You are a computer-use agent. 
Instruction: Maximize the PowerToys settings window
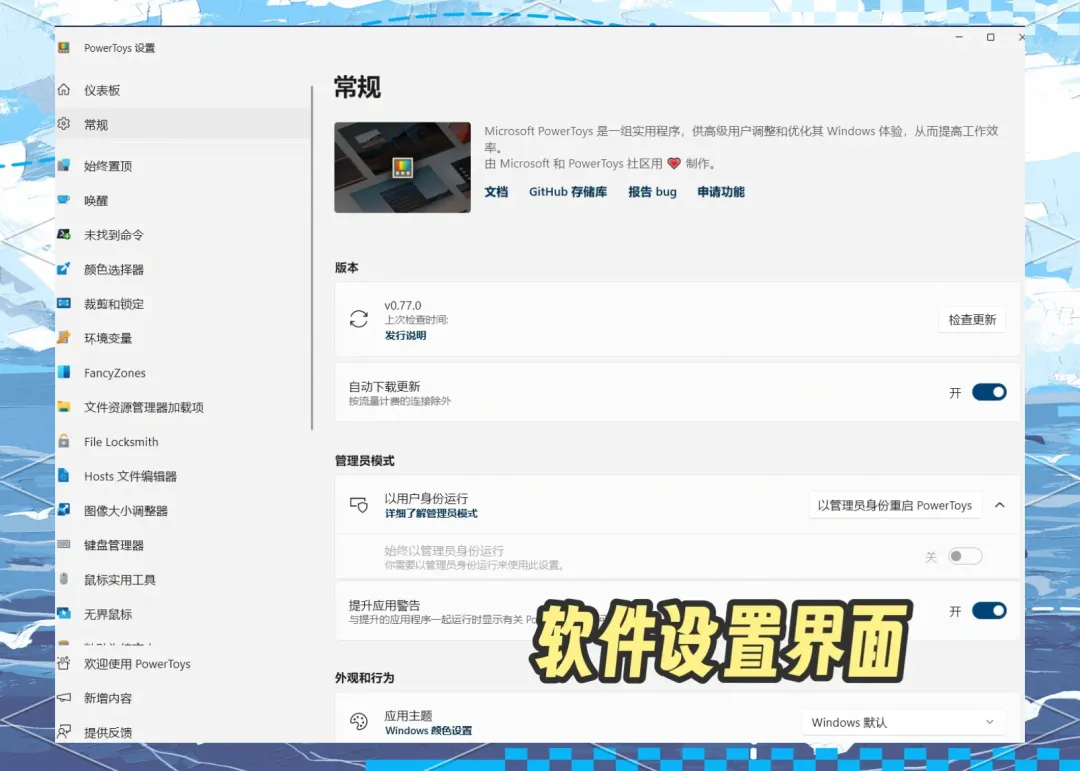tap(990, 37)
